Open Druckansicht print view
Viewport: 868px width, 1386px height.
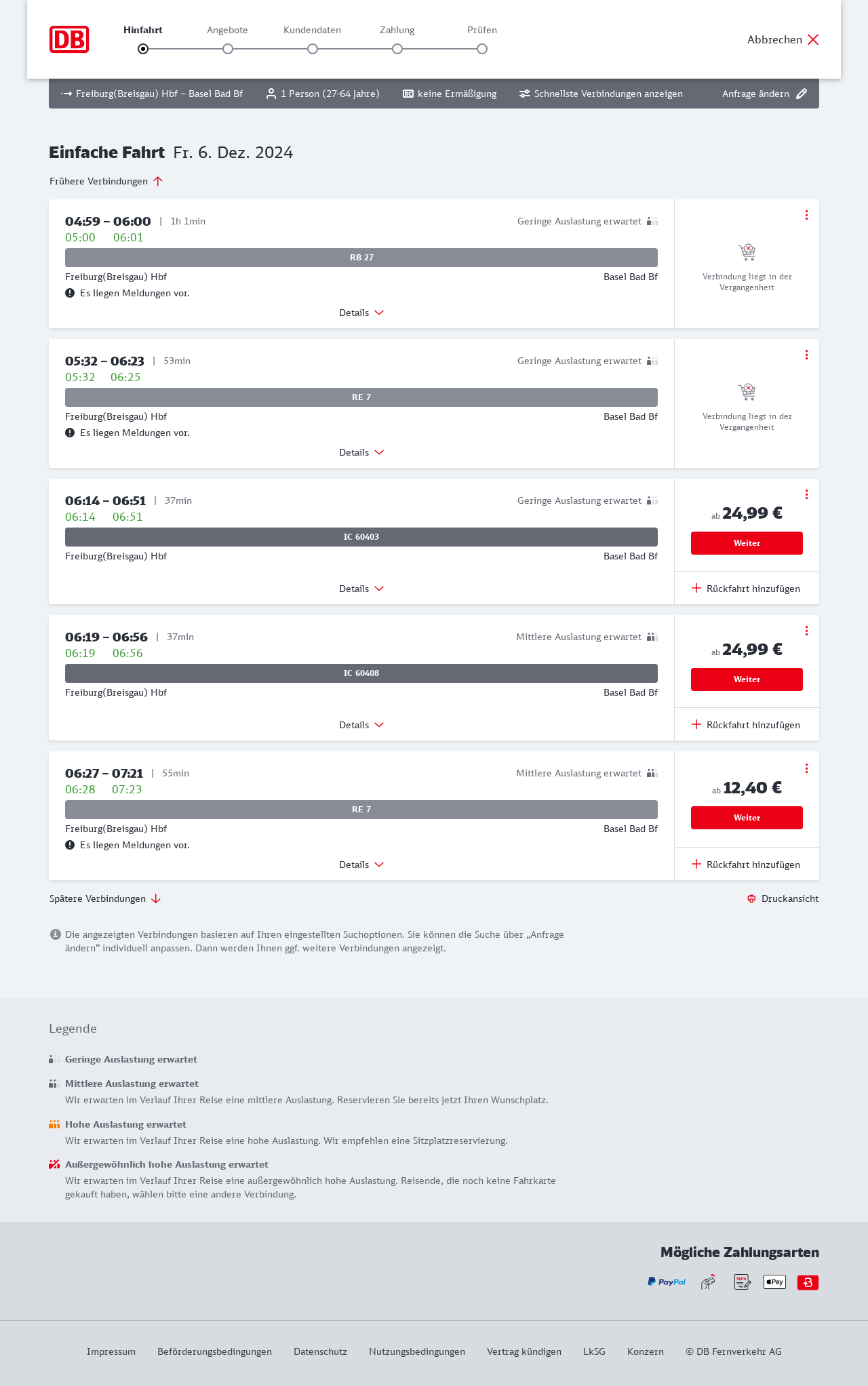[x=783, y=898]
